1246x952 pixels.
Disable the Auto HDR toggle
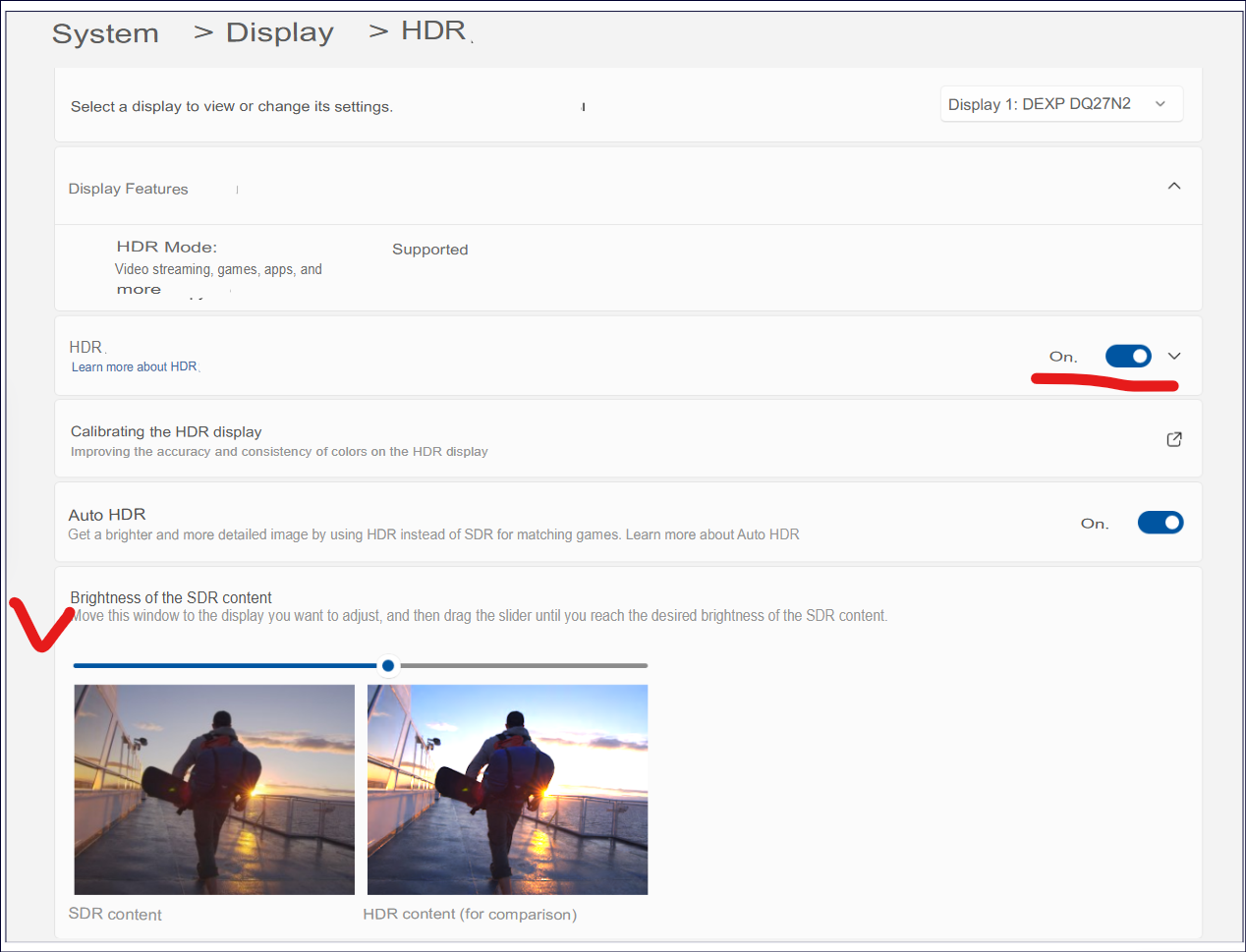1161,523
